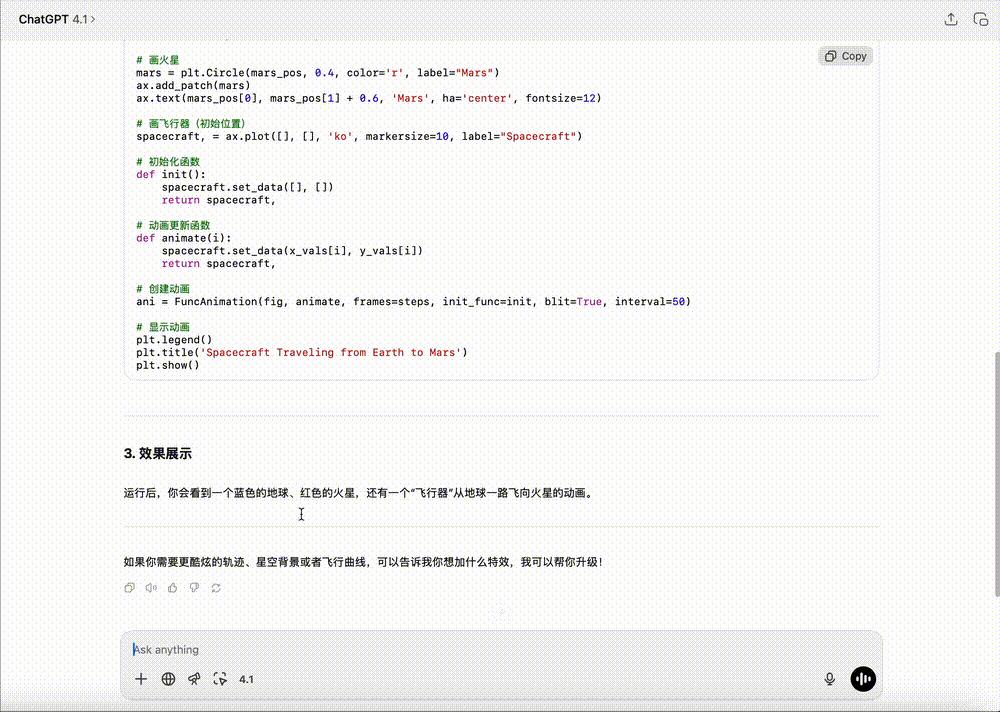Copy the response using clipboard icon

pyautogui.click(x=129, y=588)
